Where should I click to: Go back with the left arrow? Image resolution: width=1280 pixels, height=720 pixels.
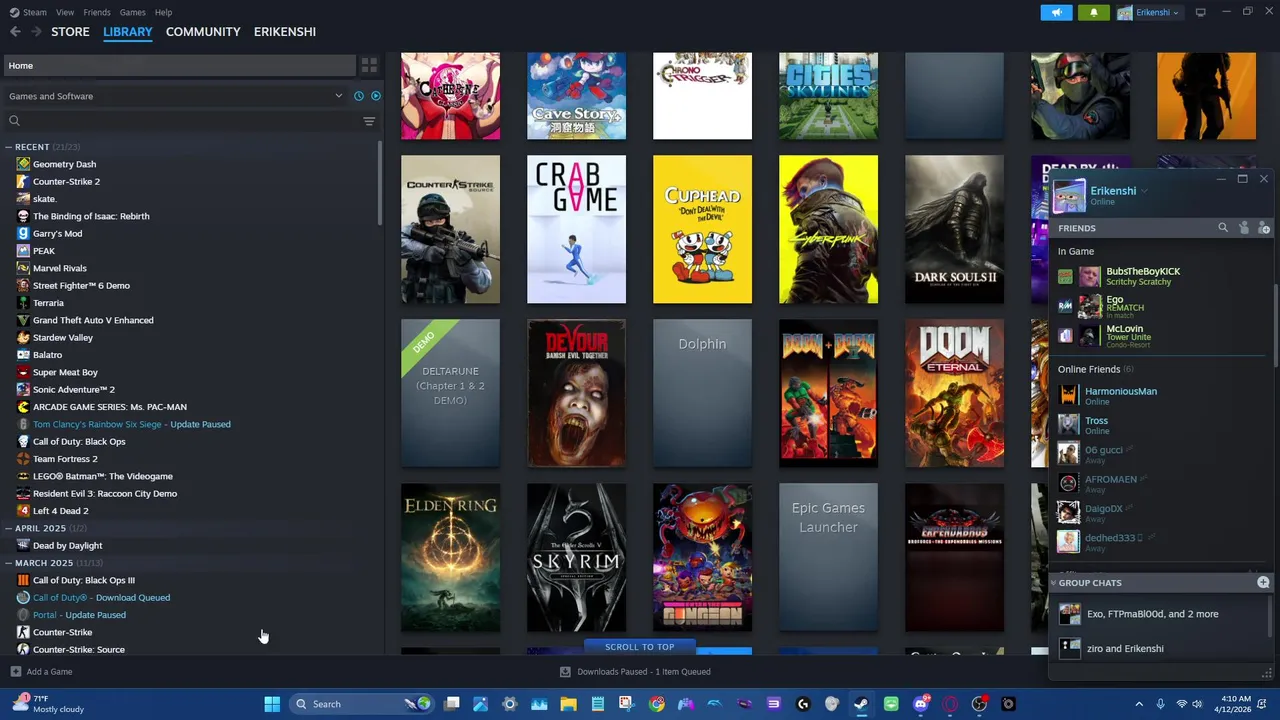(x=15, y=32)
